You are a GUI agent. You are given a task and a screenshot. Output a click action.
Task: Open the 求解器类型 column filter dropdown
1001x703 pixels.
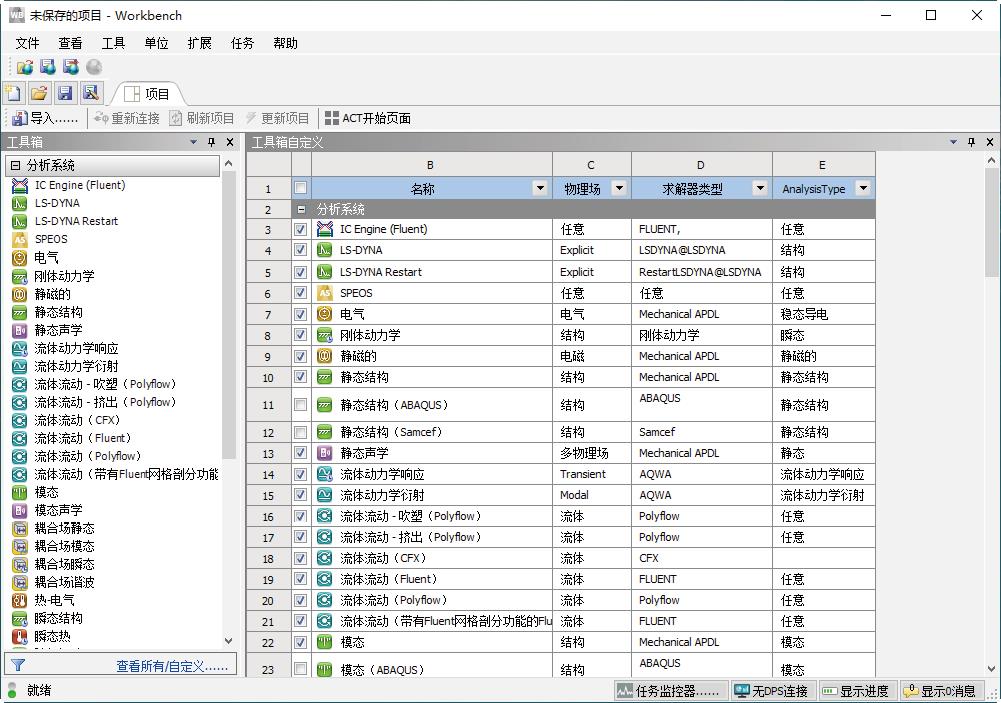760,188
